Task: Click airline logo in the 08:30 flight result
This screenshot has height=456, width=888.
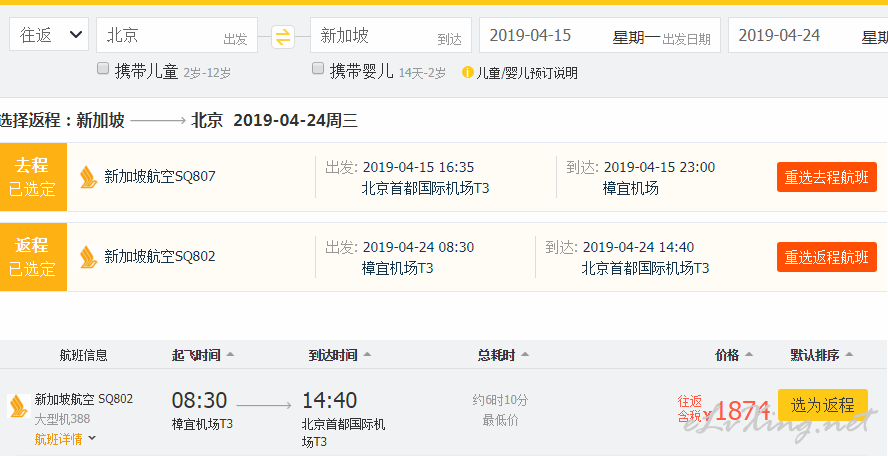Action: (19, 406)
